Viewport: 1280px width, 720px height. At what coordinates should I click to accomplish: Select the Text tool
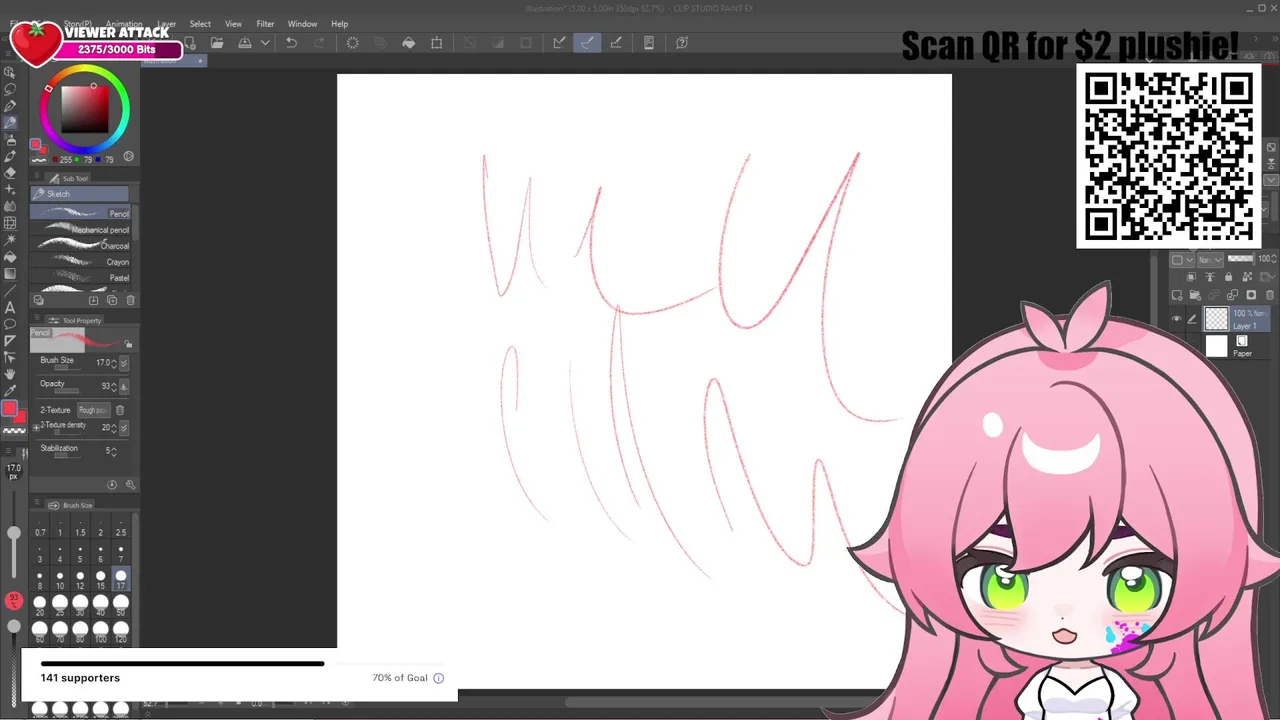point(10,307)
